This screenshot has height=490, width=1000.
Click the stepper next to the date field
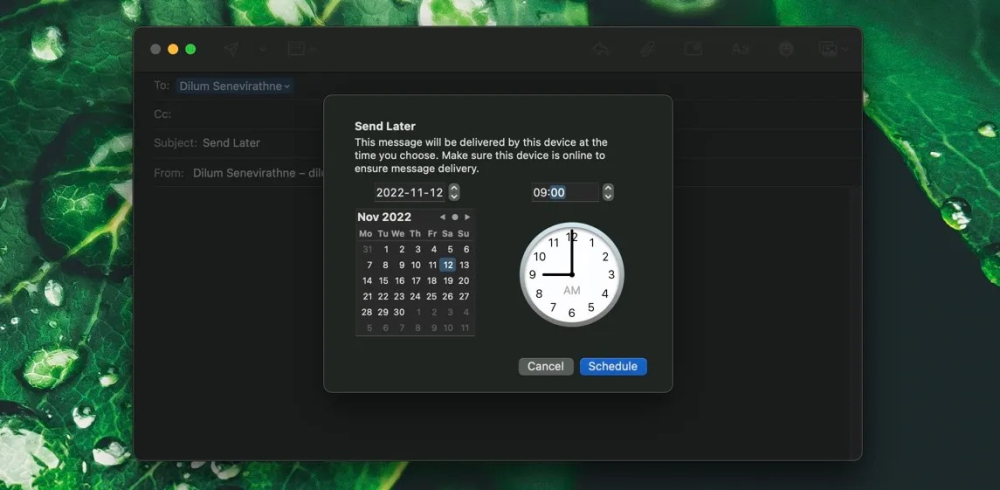(x=453, y=192)
